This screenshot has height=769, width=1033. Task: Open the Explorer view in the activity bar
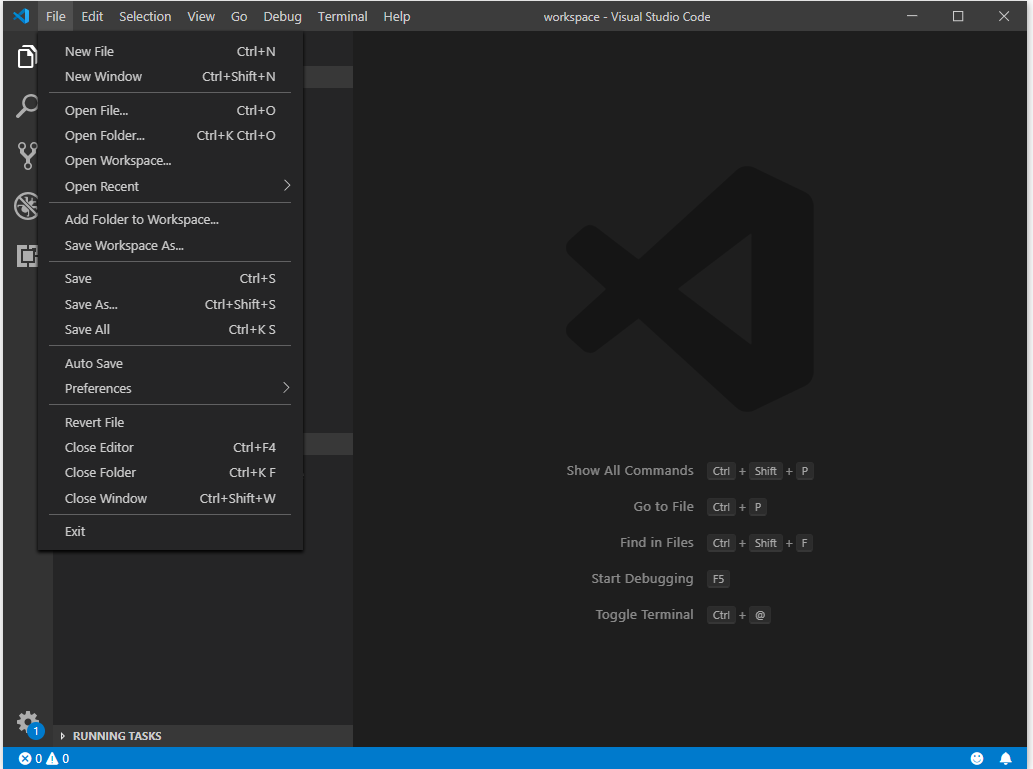27,57
